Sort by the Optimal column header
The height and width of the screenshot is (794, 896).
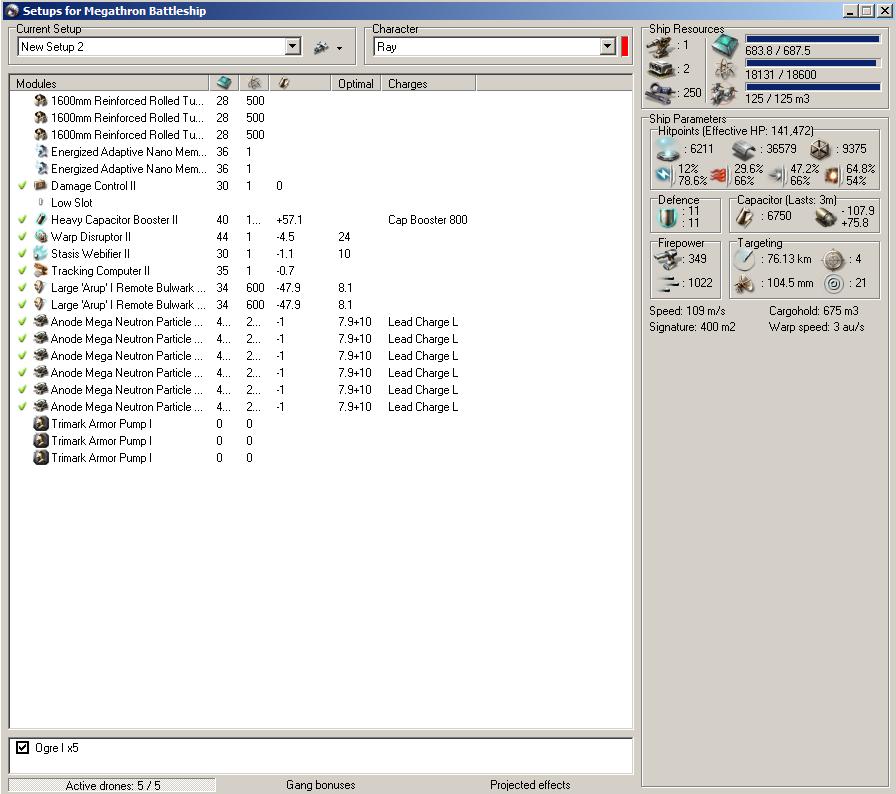tap(355, 83)
